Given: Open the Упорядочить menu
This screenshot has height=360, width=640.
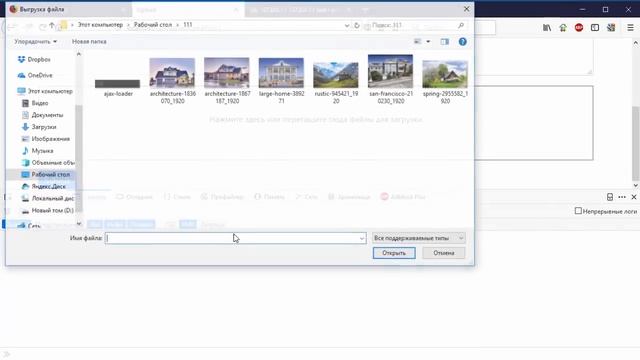Looking at the screenshot, I should 36,42.
